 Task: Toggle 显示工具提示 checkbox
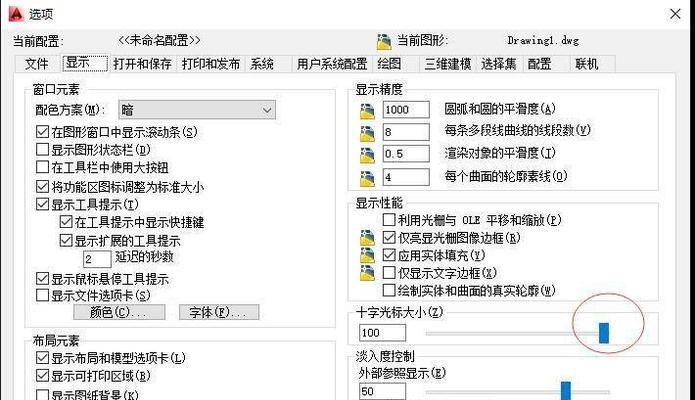42,204
